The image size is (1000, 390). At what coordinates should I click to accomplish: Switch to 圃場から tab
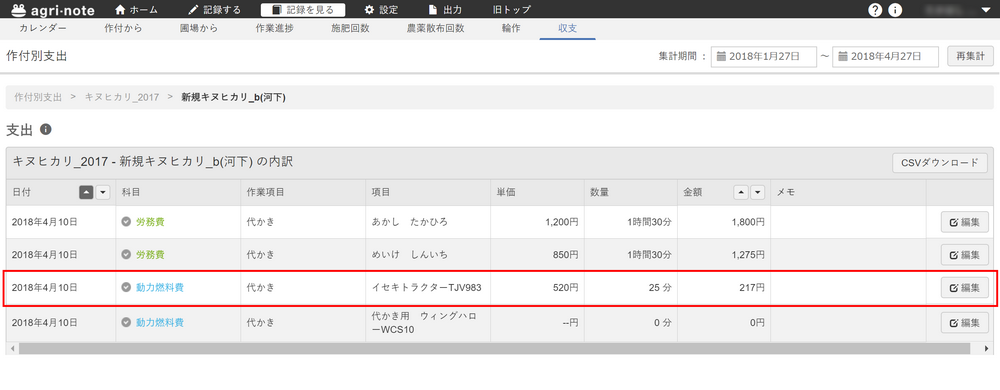pyautogui.click(x=199, y=28)
